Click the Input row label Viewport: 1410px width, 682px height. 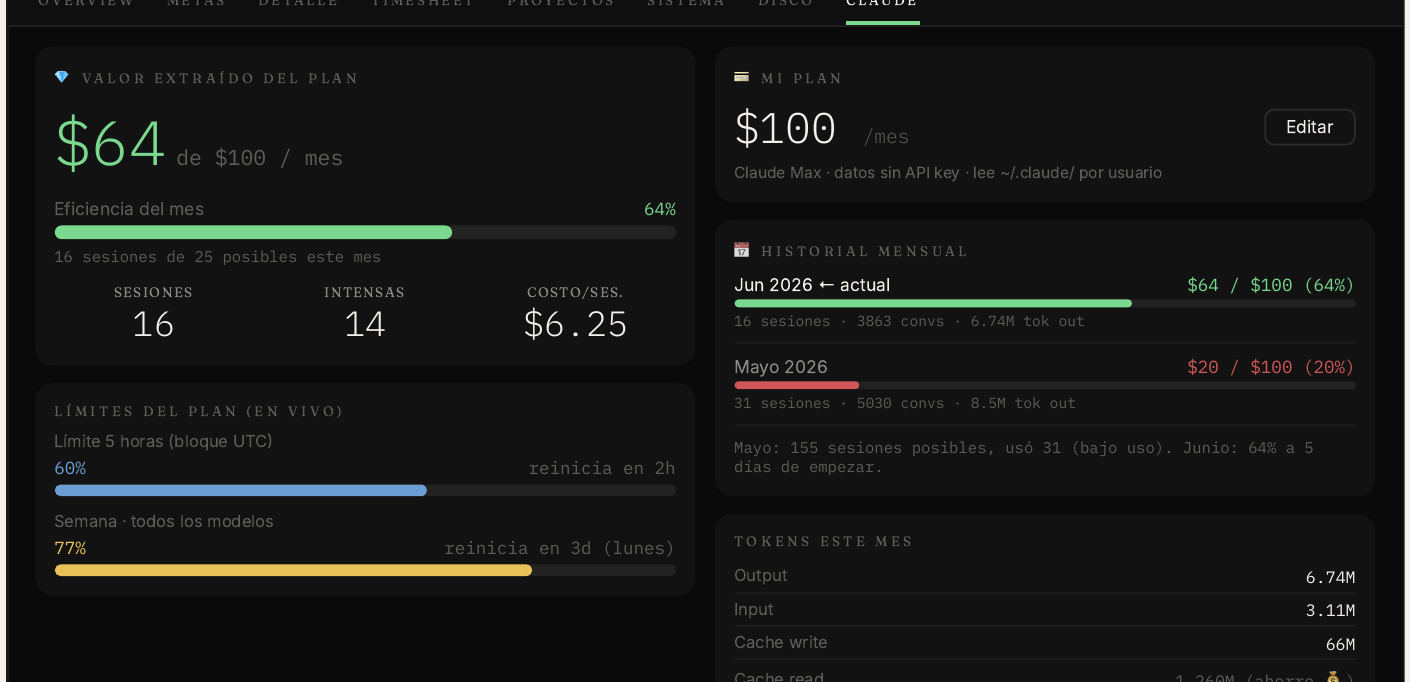[x=754, y=609]
